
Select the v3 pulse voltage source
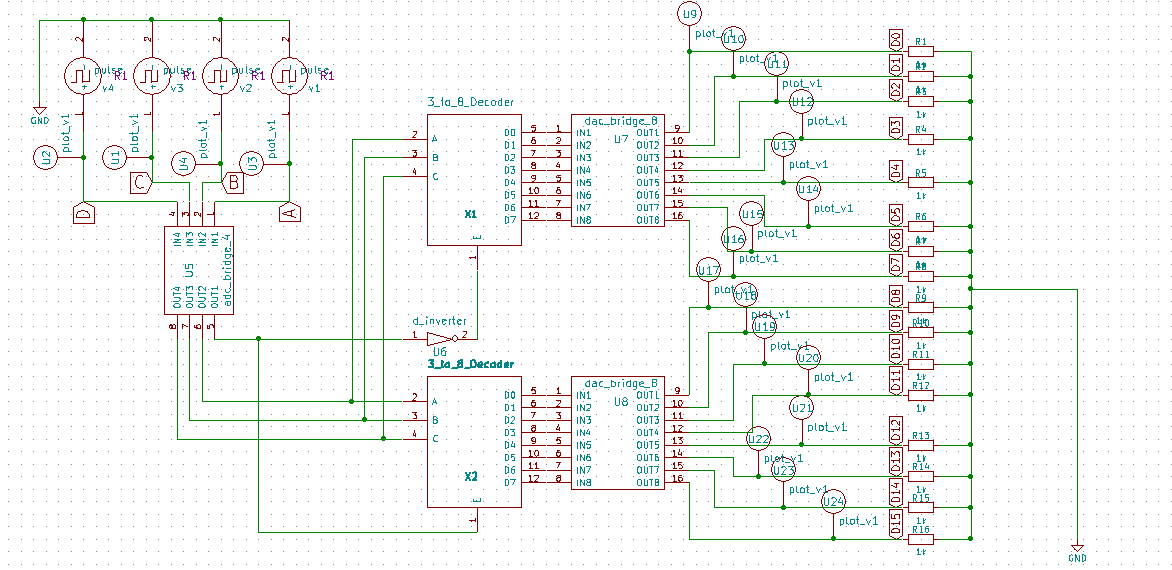tap(150, 75)
